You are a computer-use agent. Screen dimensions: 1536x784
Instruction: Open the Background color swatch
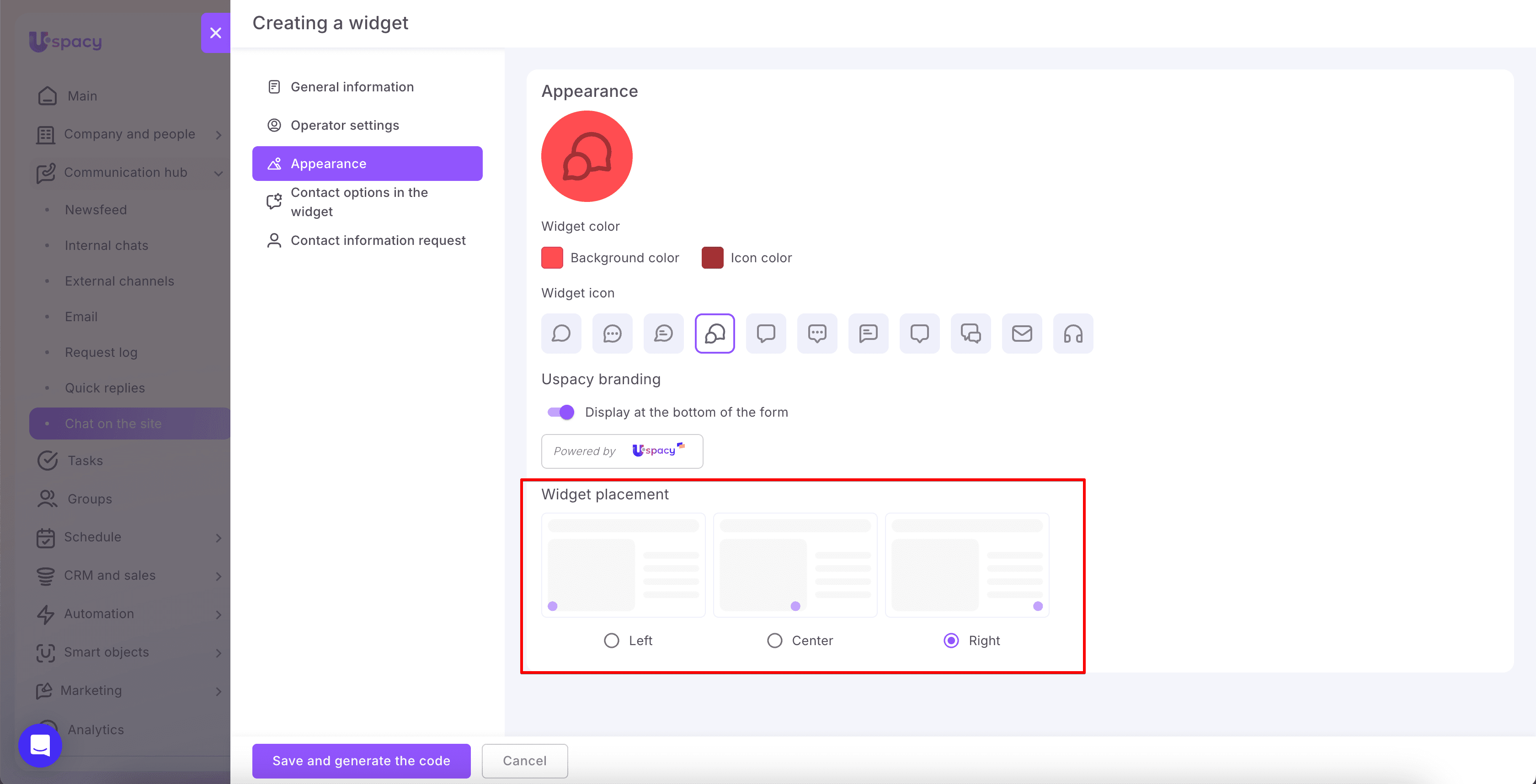[x=552, y=257]
